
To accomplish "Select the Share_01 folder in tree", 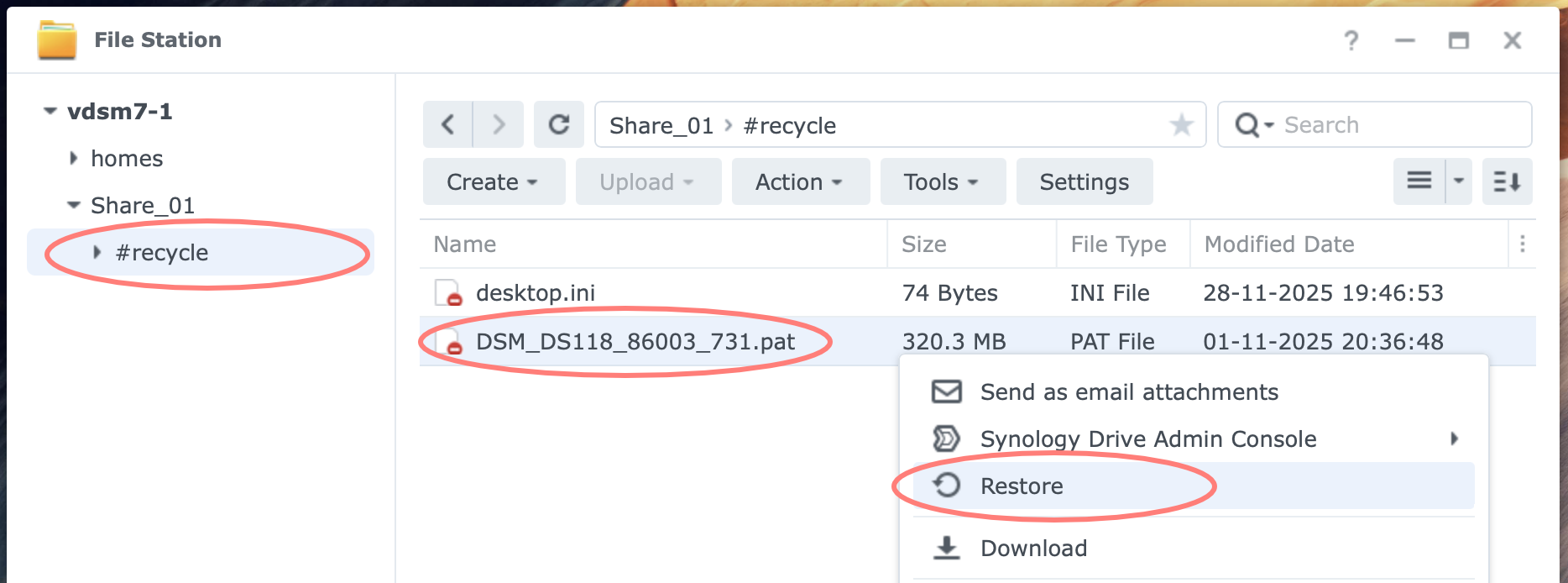I will [143, 205].
